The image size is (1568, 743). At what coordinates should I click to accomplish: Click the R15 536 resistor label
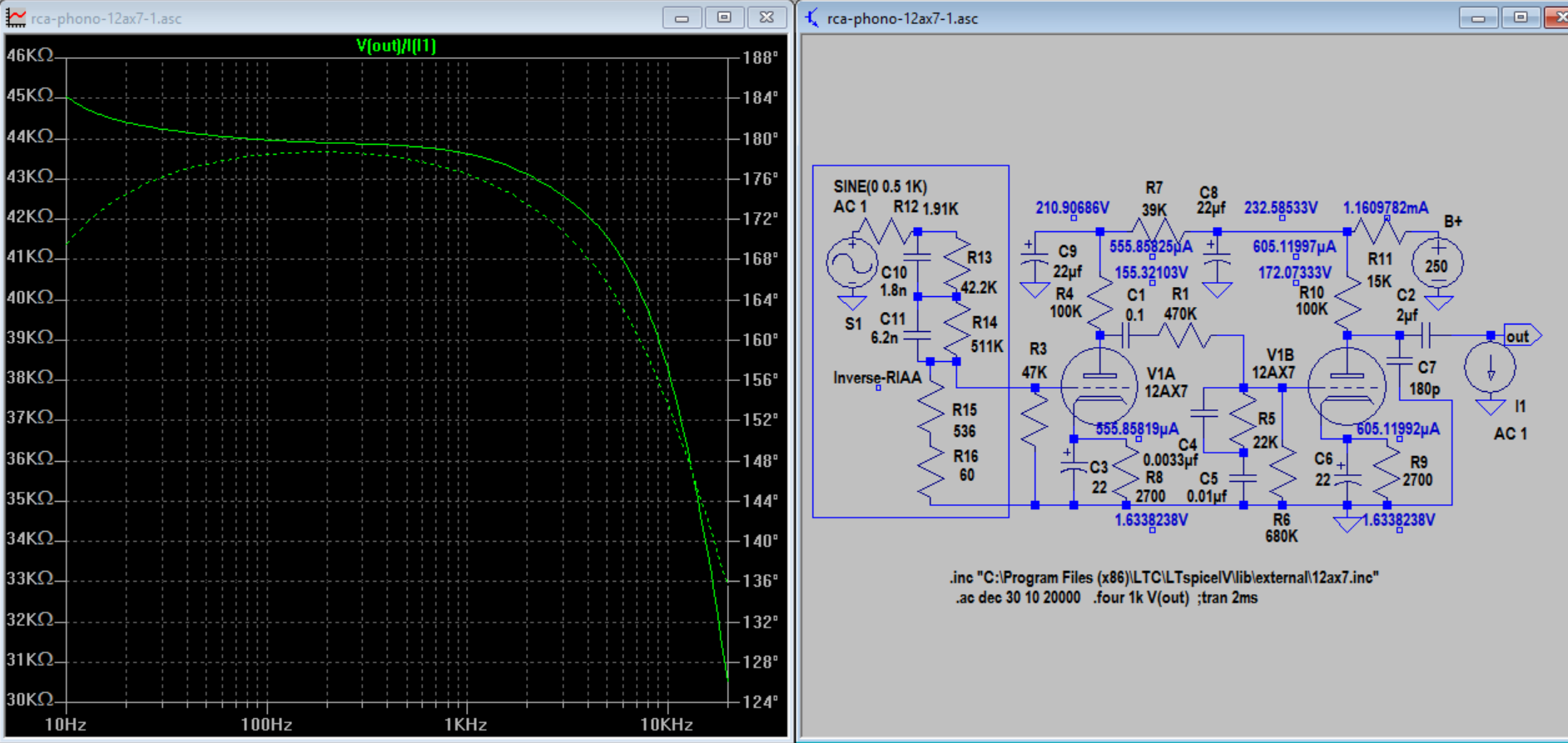tap(965, 420)
